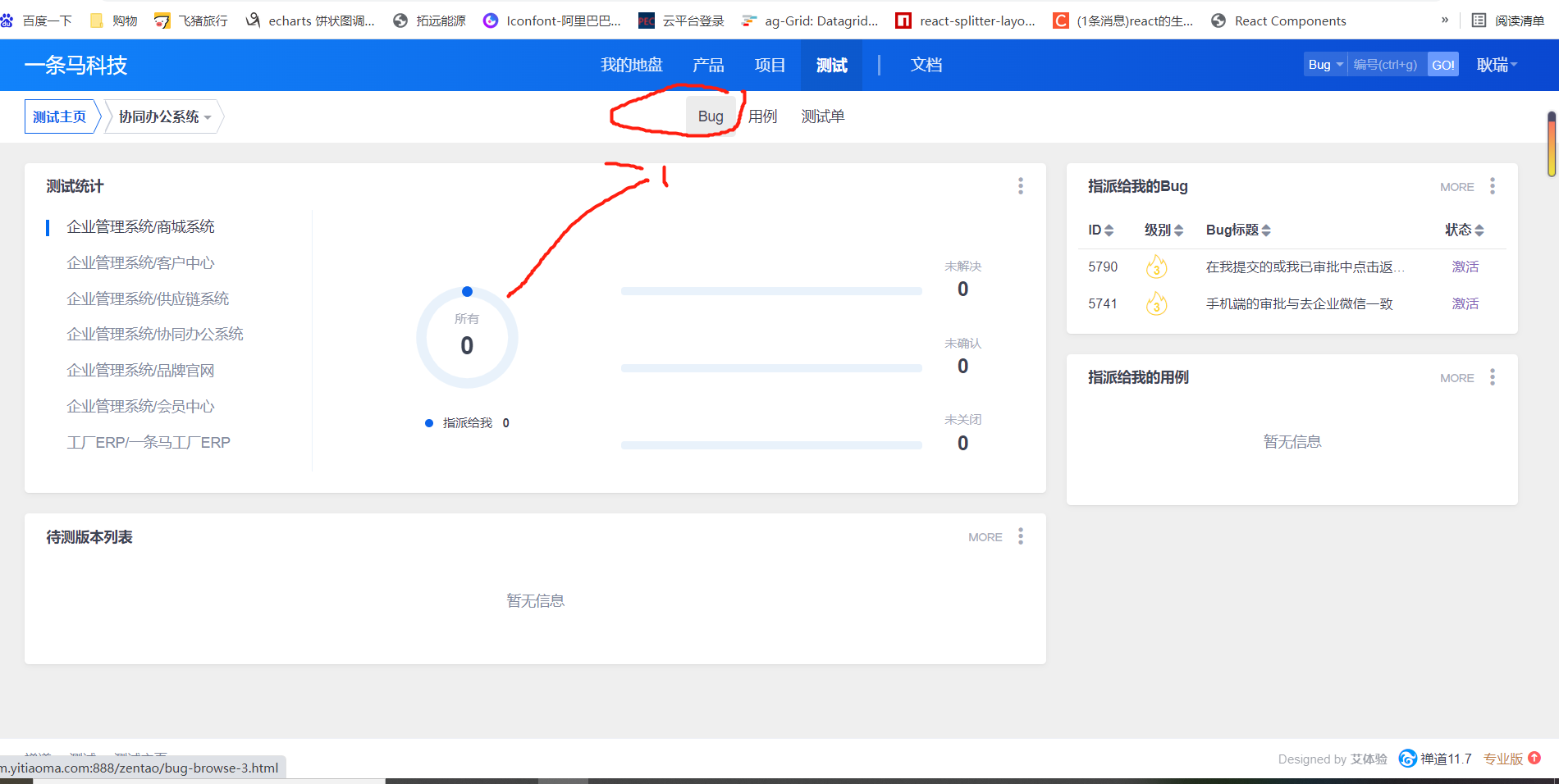Sort bug list by 级别 column

pyautogui.click(x=1164, y=230)
